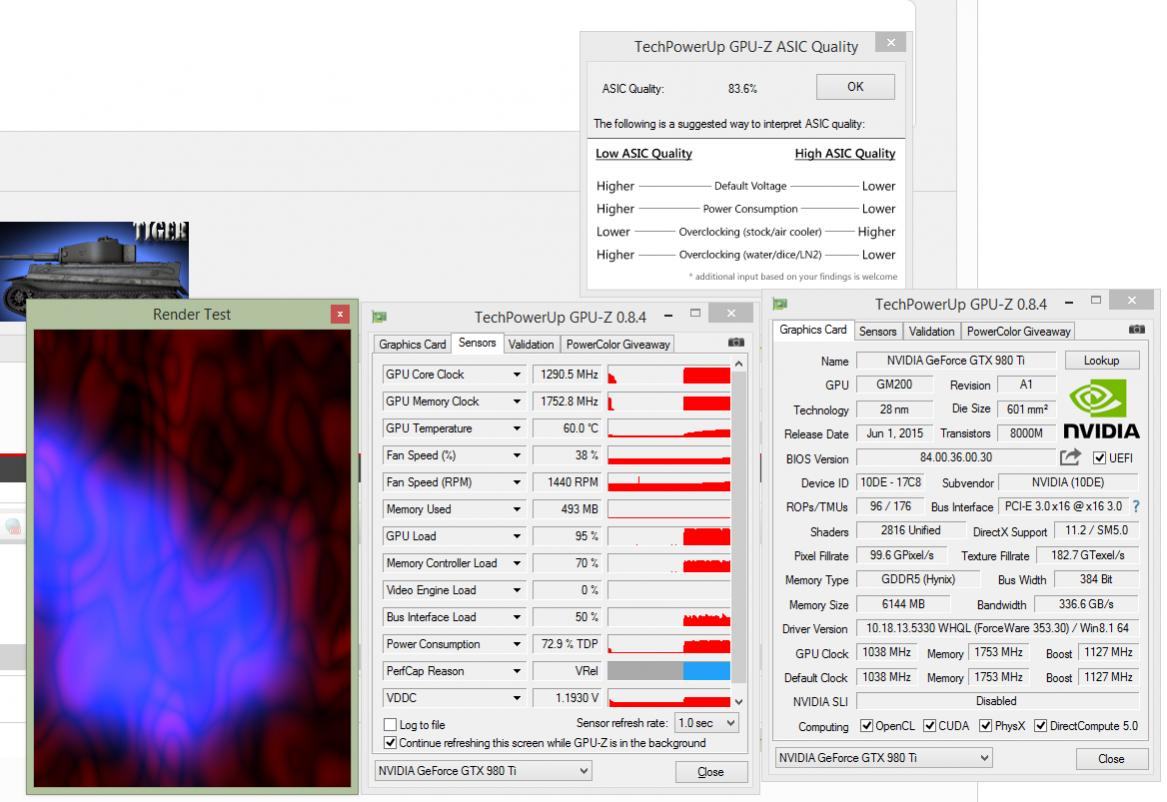Close the ASIC Quality dialog with X
1167x802 pixels.
(x=890, y=42)
